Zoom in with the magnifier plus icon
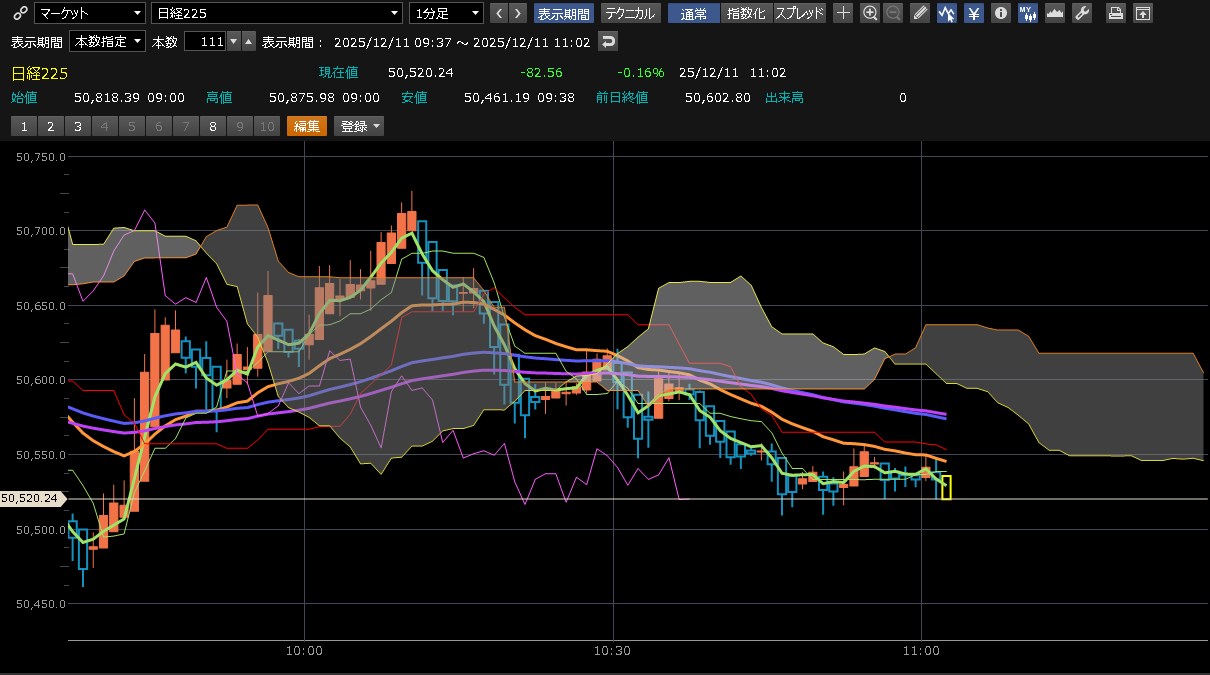The image size is (1210, 675). click(x=869, y=13)
